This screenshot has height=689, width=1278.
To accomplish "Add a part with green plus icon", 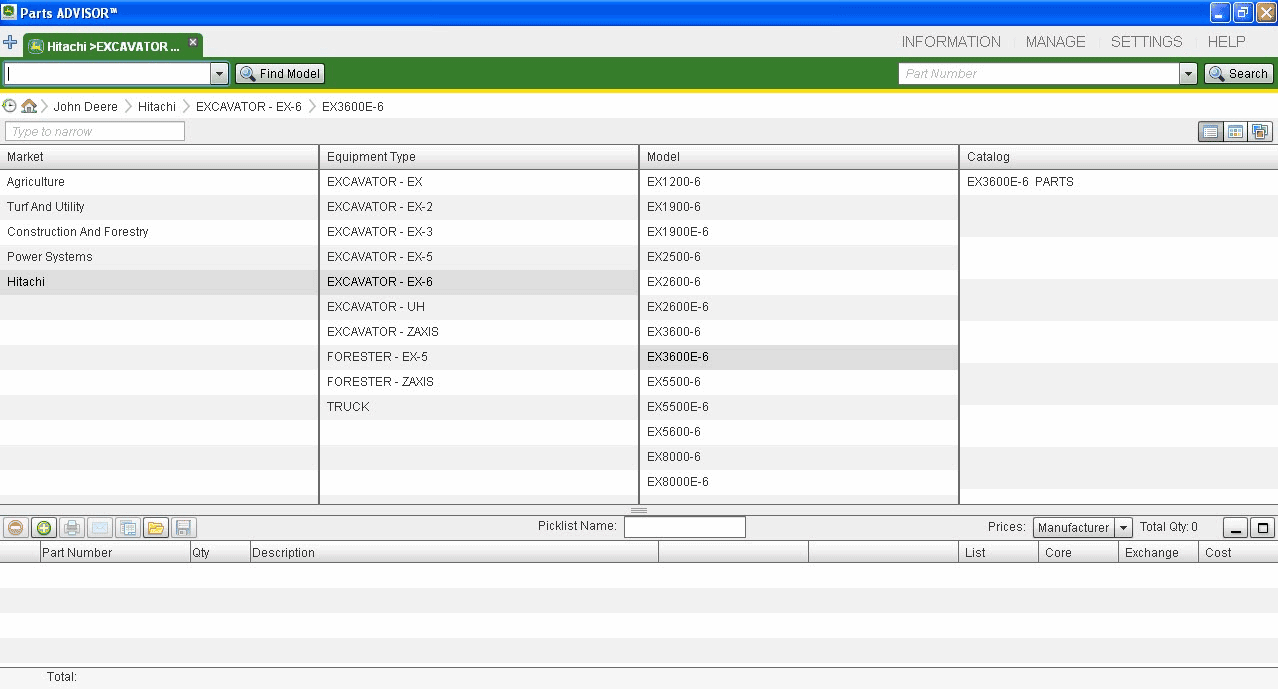I will [x=43, y=528].
